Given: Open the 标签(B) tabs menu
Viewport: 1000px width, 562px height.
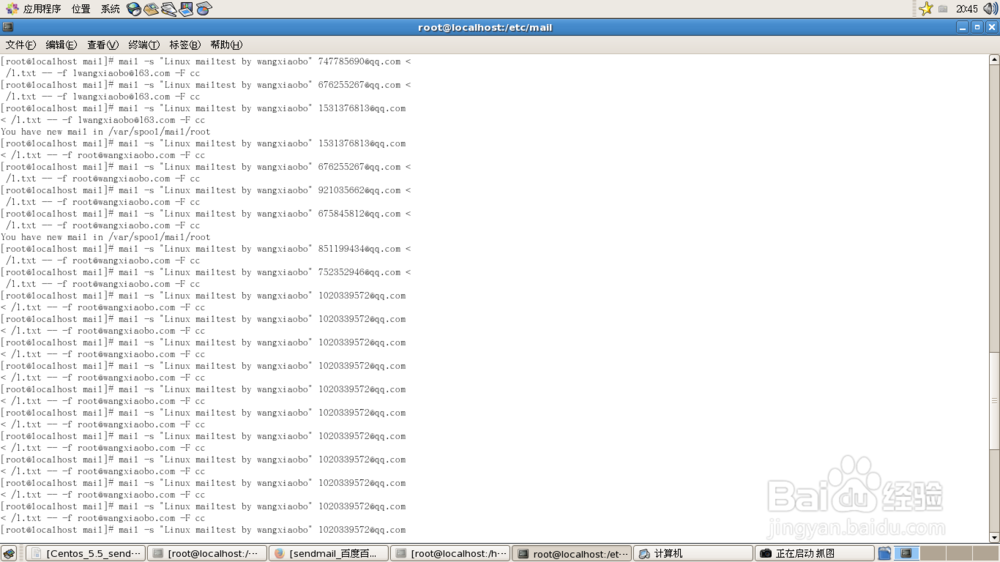Looking at the screenshot, I should pos(184,45).
